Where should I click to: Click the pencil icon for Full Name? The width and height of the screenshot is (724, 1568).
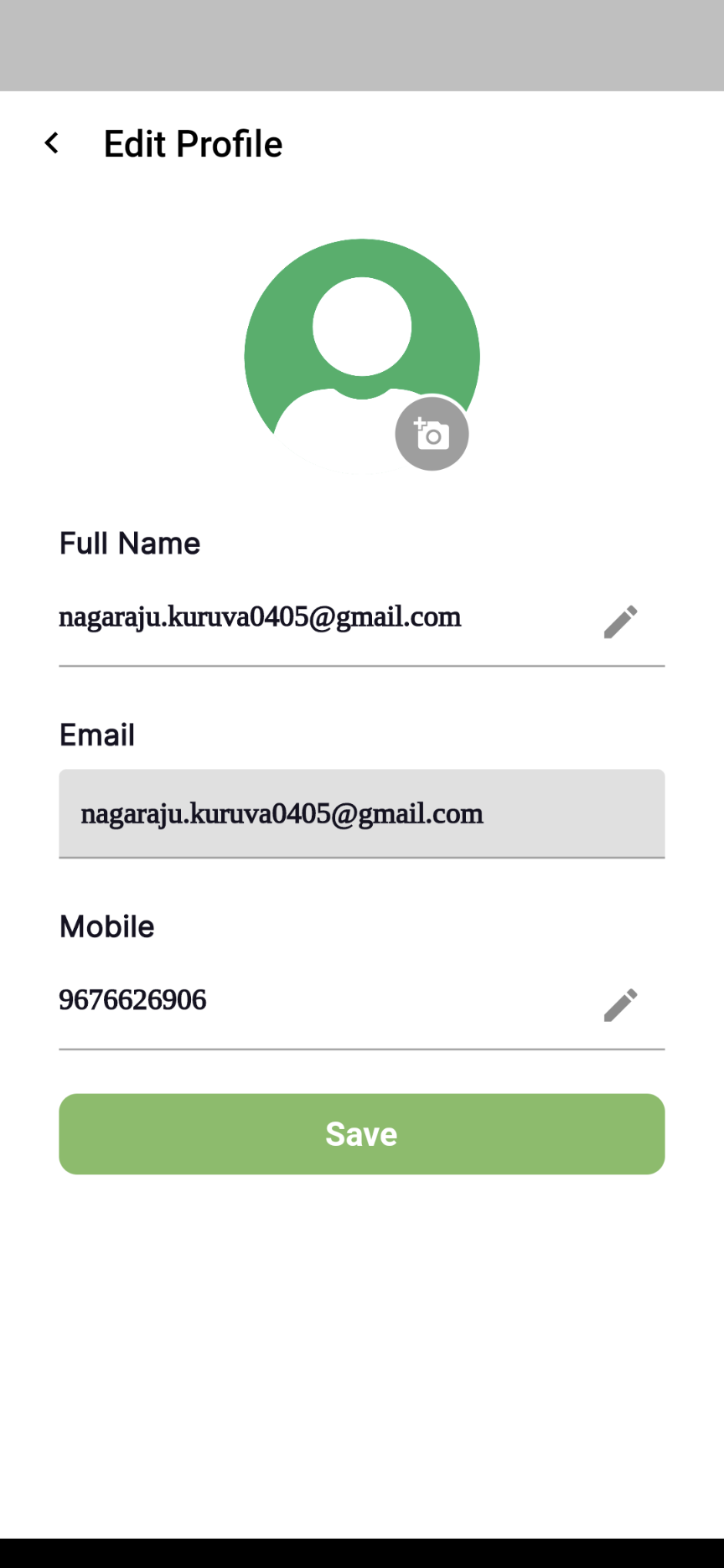coord(620,622)
